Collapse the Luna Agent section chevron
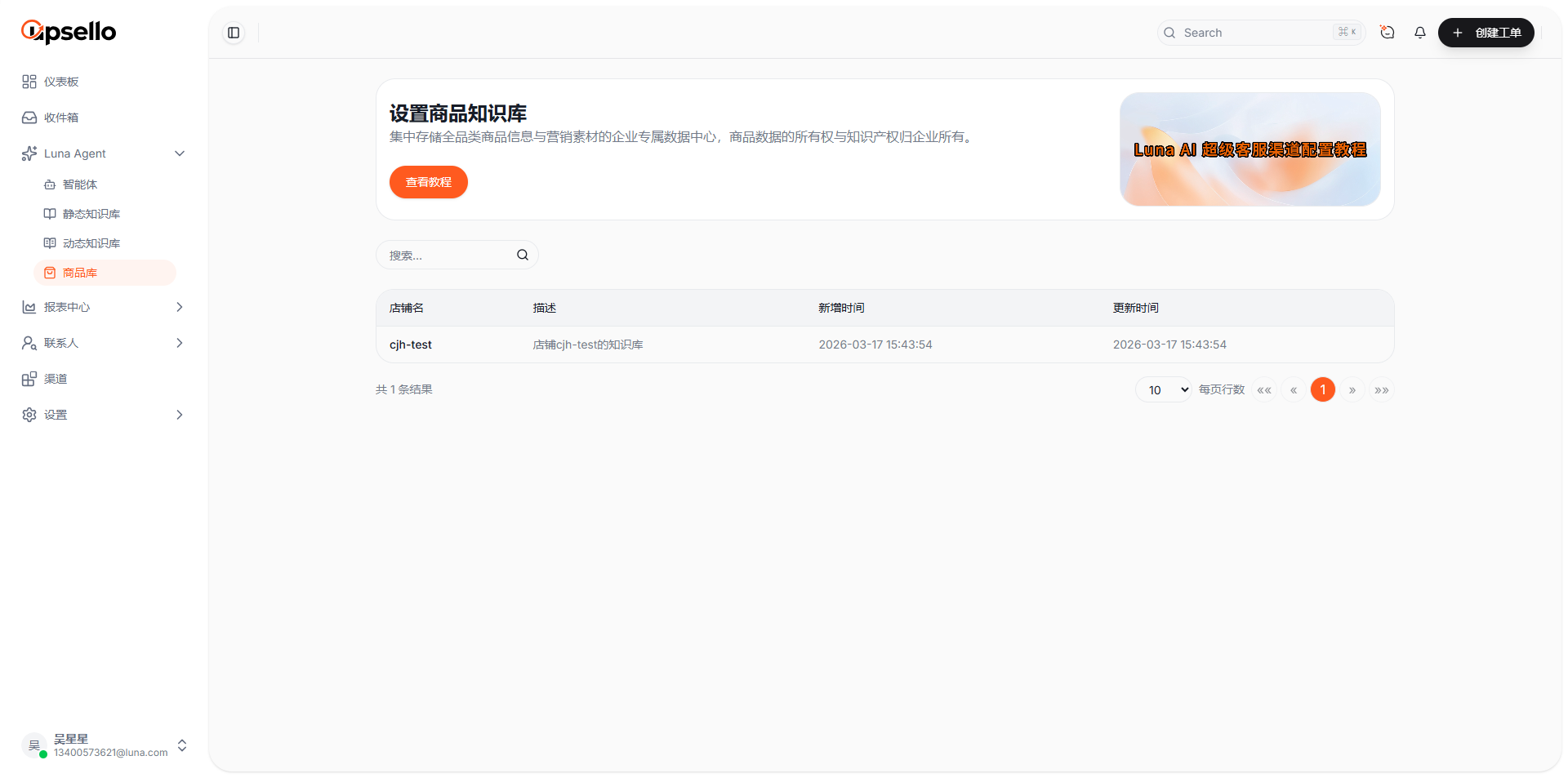The width and height of the screenshot is (1568, 778). (180, 153)
